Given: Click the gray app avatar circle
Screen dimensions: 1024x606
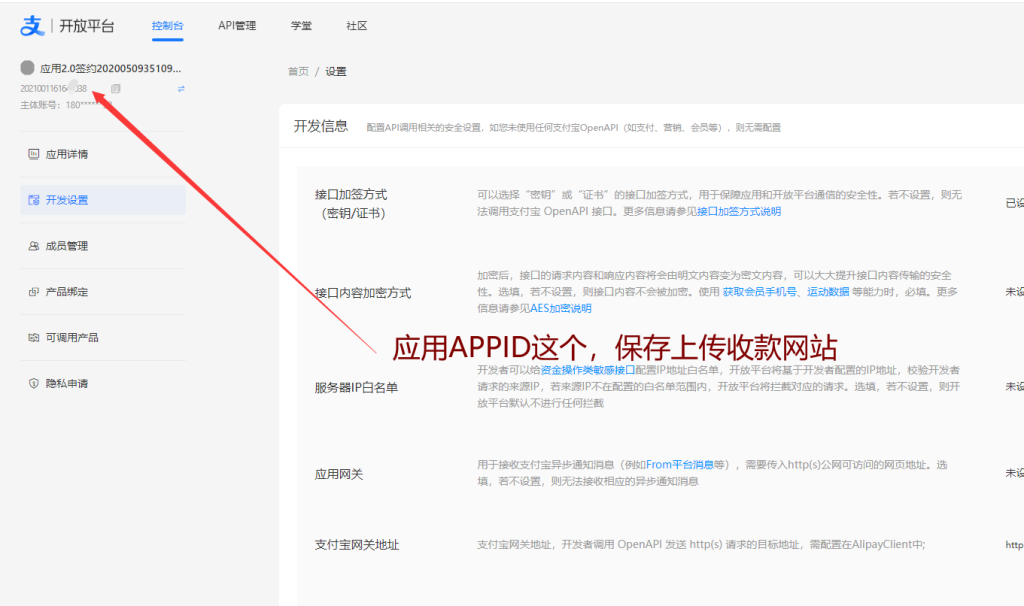Looking at the screenshot, I should (27, 67).
